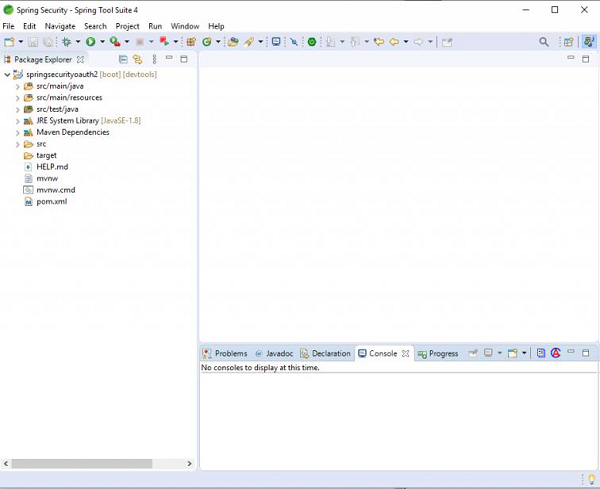
Task: Click the red circular A console icon
Action: point(556,353)
